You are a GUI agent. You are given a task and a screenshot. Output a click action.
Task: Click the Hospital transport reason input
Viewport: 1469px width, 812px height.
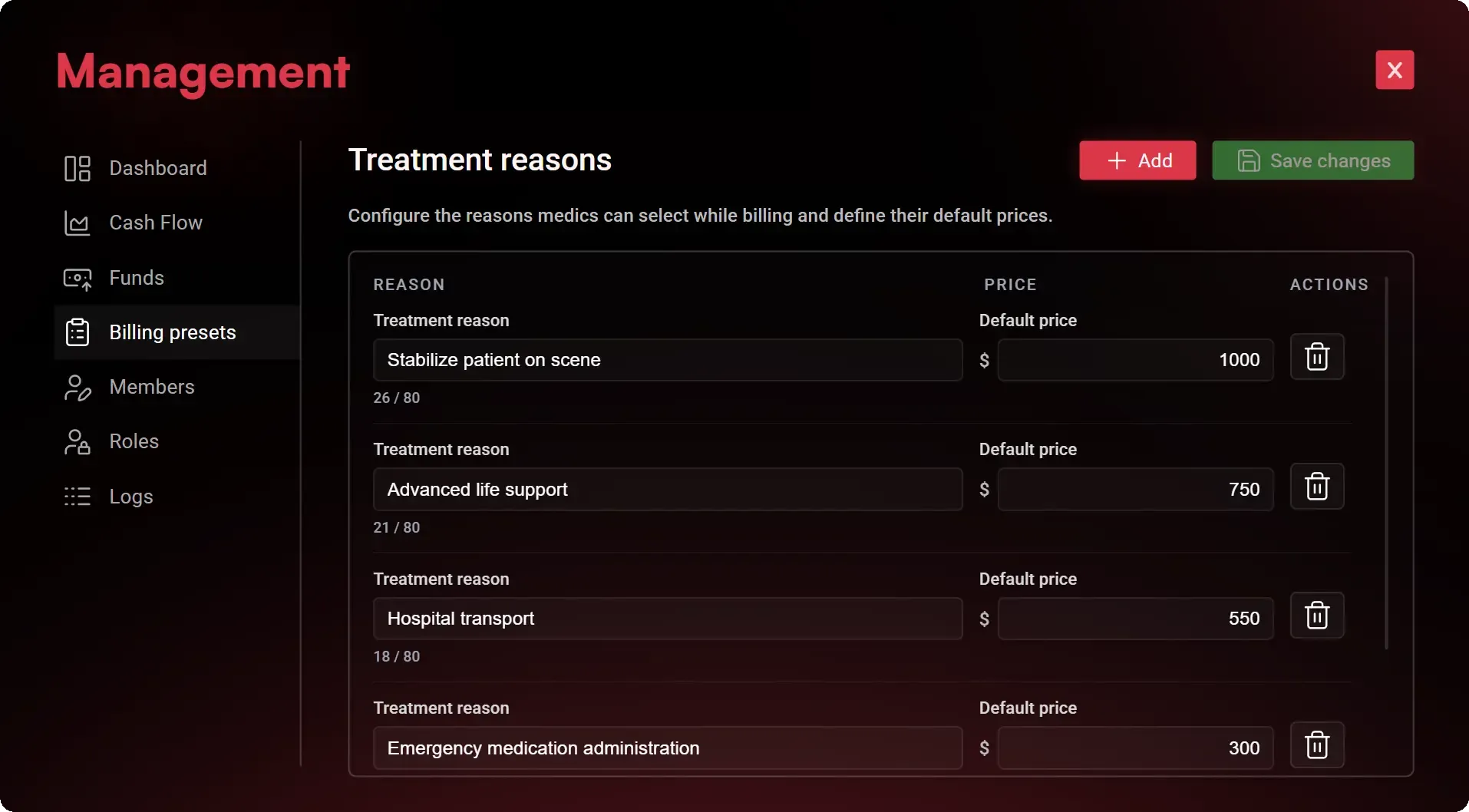pyautogui.click(x=667, y=619)
